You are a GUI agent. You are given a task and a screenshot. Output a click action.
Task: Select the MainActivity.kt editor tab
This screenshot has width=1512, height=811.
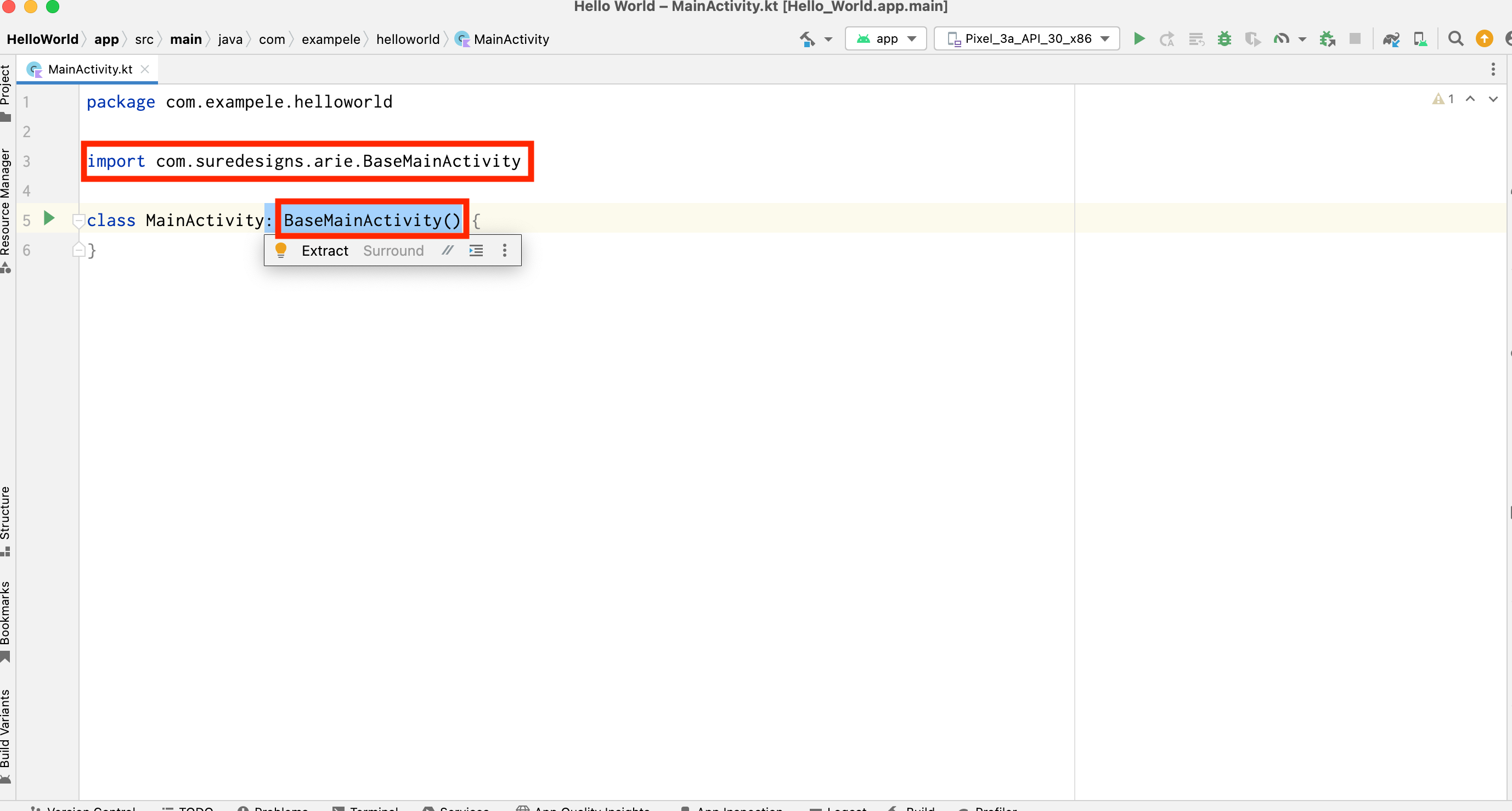[x=89, y=69]
